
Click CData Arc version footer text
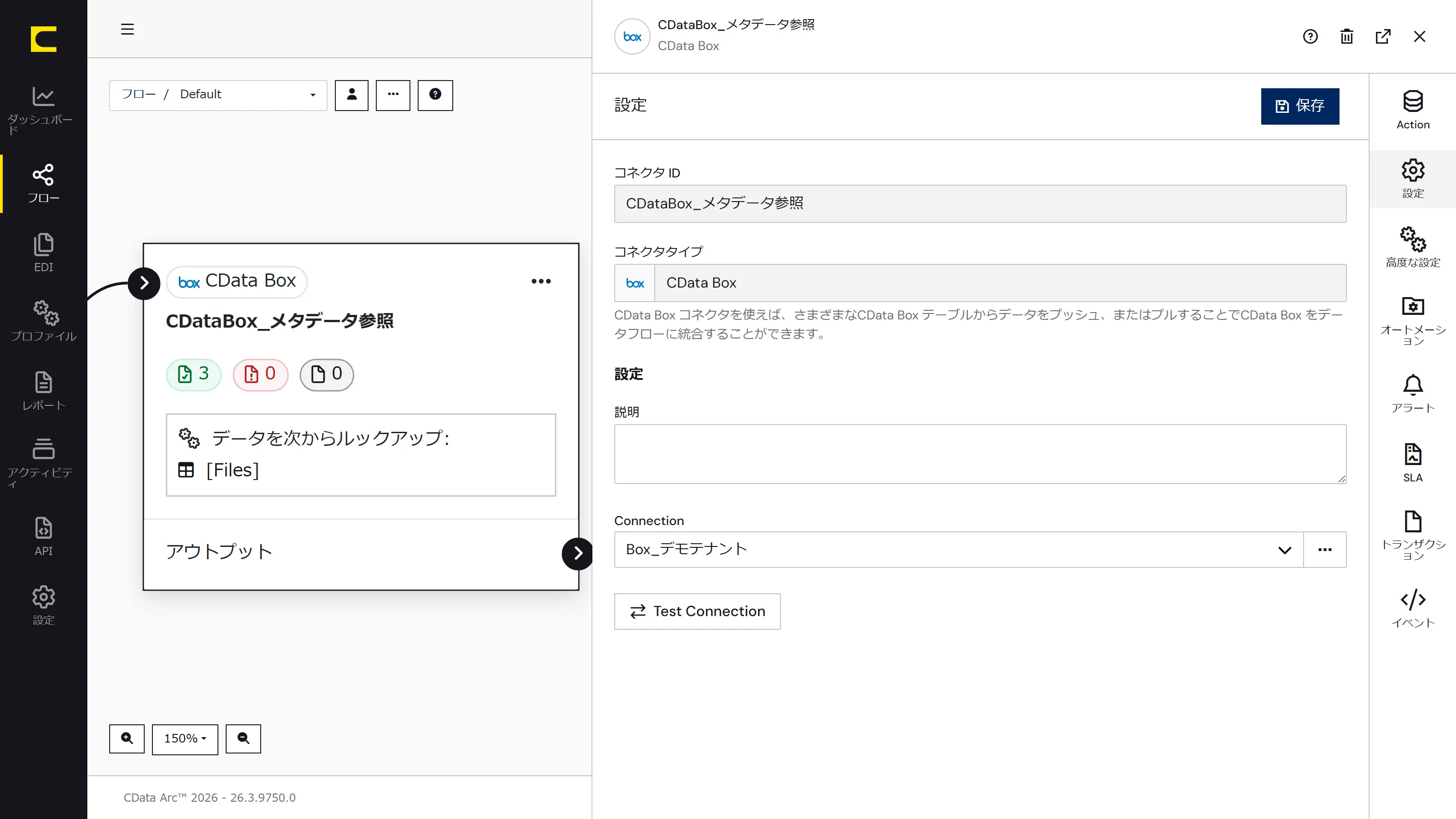point(209,798)
